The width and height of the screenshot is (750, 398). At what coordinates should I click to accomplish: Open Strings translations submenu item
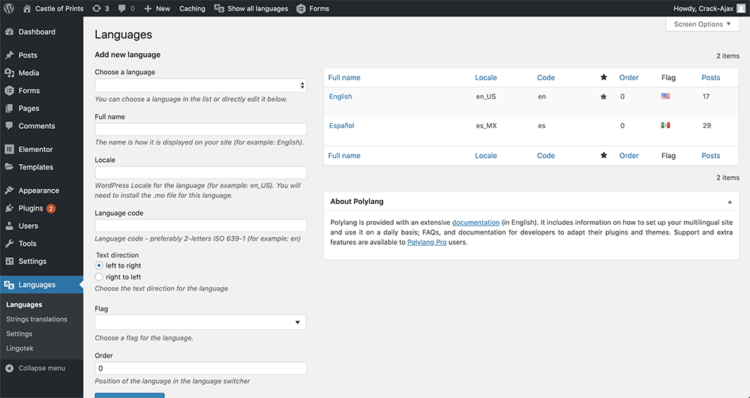[x=37, y=319]
